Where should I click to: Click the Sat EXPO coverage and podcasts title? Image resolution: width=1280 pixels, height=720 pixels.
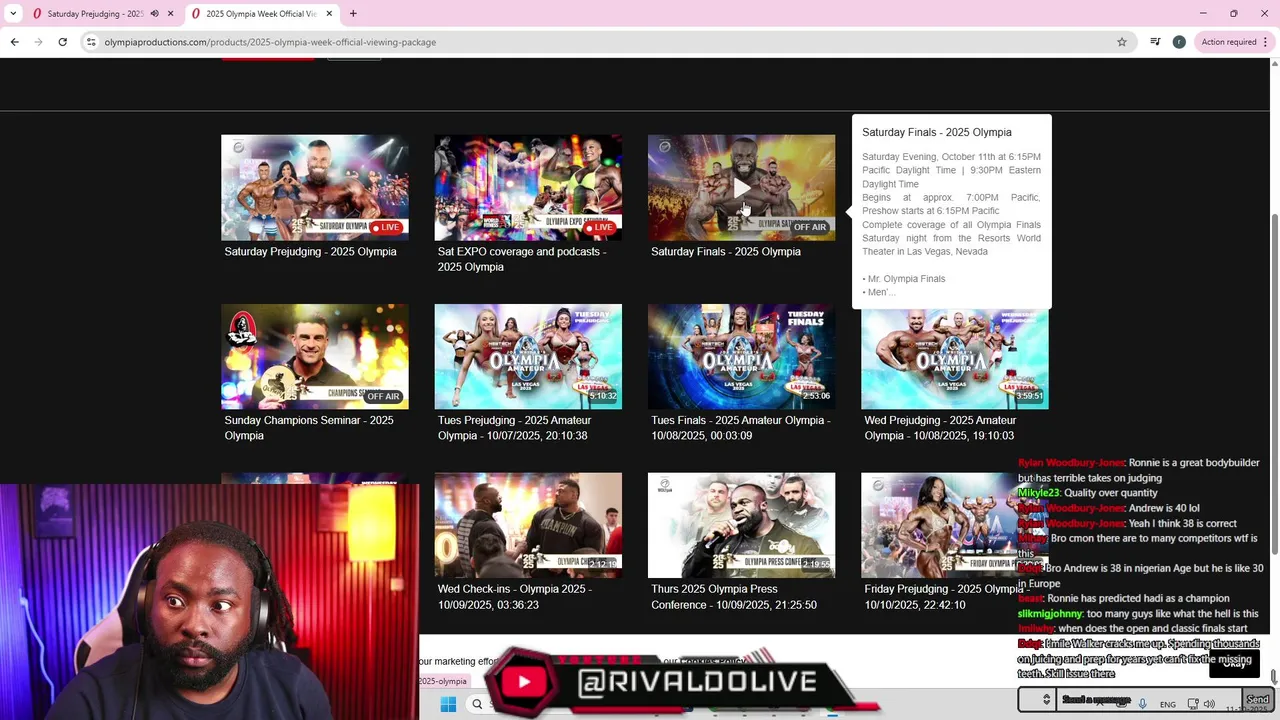(522, 259)
